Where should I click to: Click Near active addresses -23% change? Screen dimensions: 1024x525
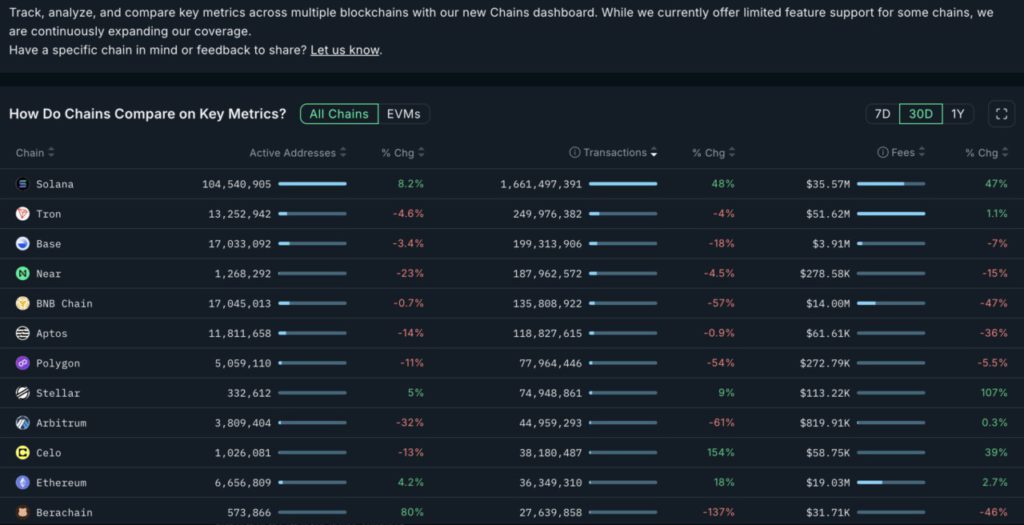[410, 274]
